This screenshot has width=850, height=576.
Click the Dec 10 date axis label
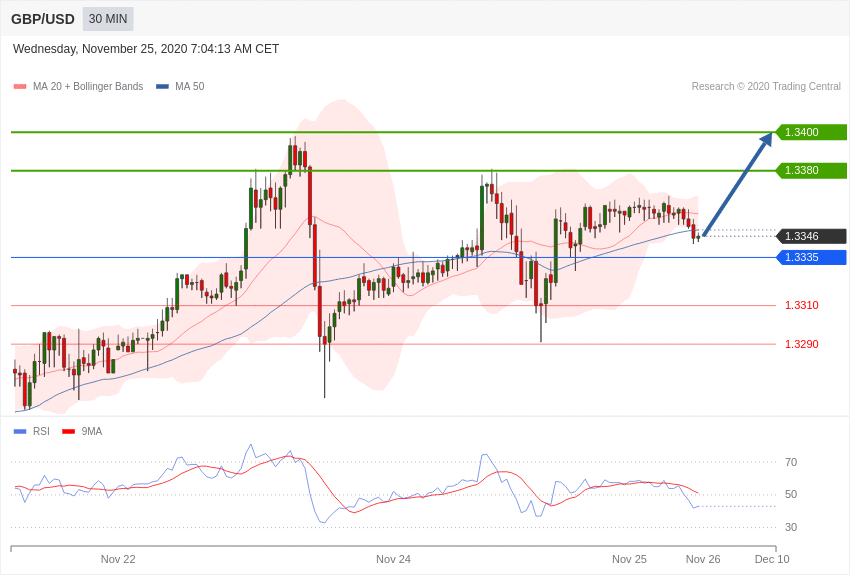tap(772, 559)
